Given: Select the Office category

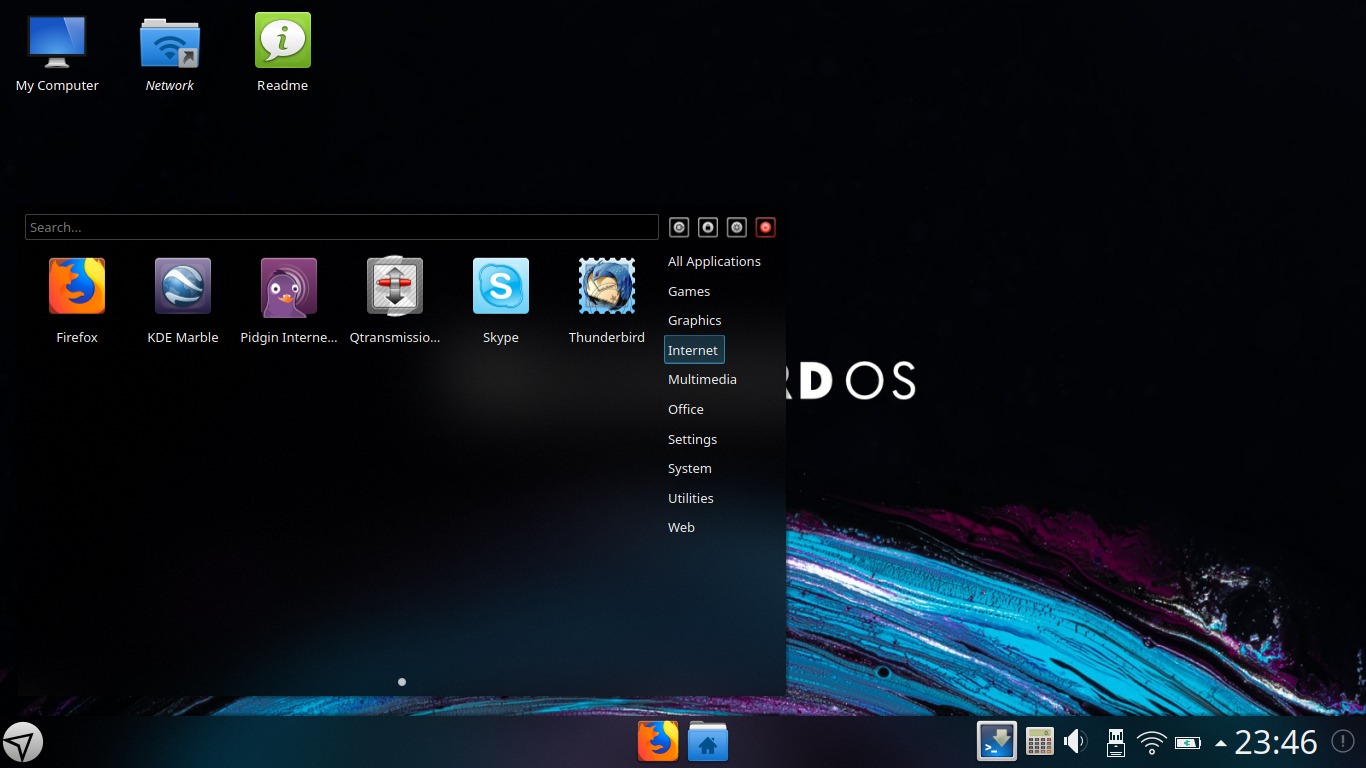Looking at the screenshot, I should (686, 410).
